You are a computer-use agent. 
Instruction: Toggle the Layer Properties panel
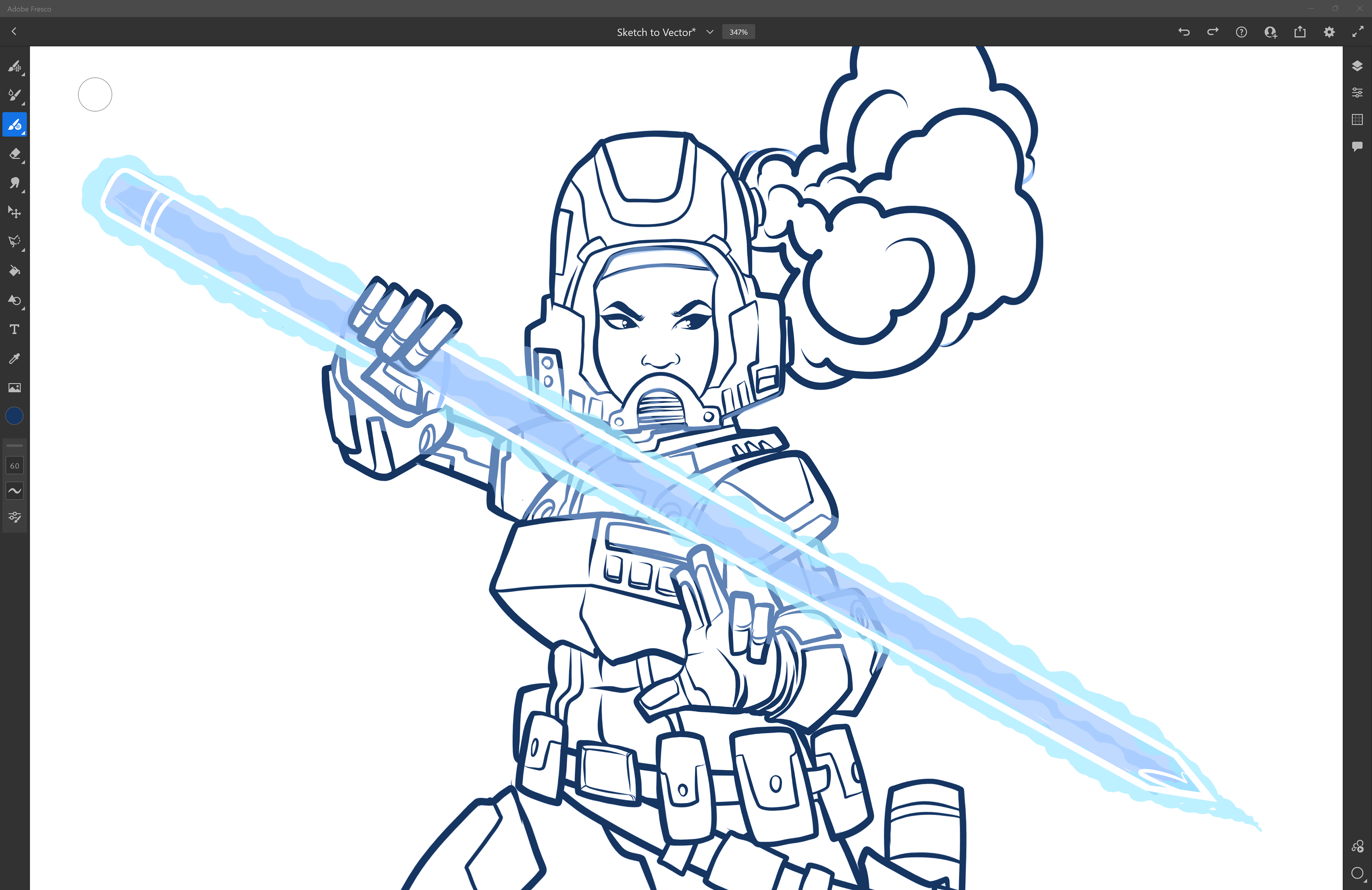tap(1357, 92)
